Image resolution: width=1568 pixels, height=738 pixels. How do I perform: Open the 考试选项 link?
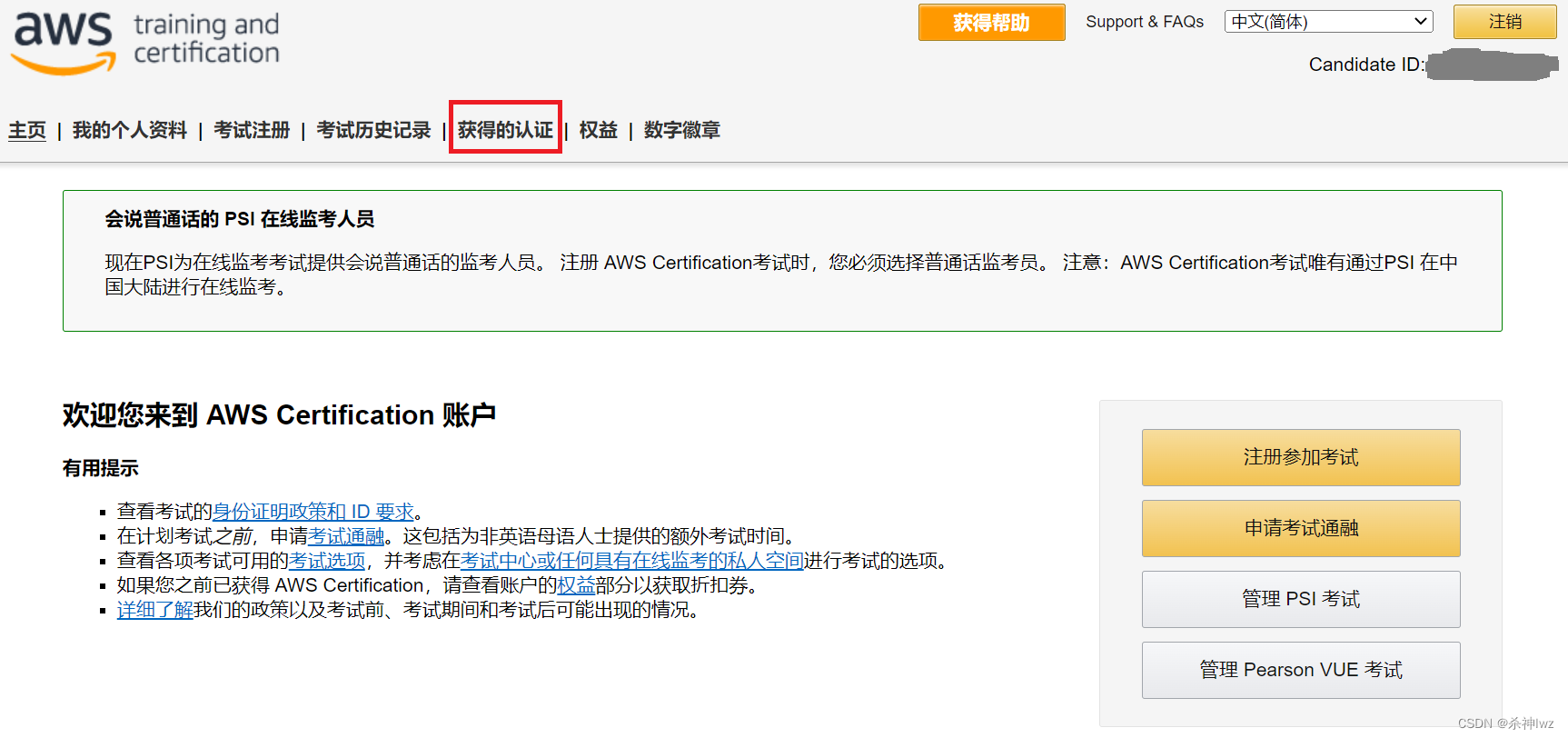pos(327,561)
